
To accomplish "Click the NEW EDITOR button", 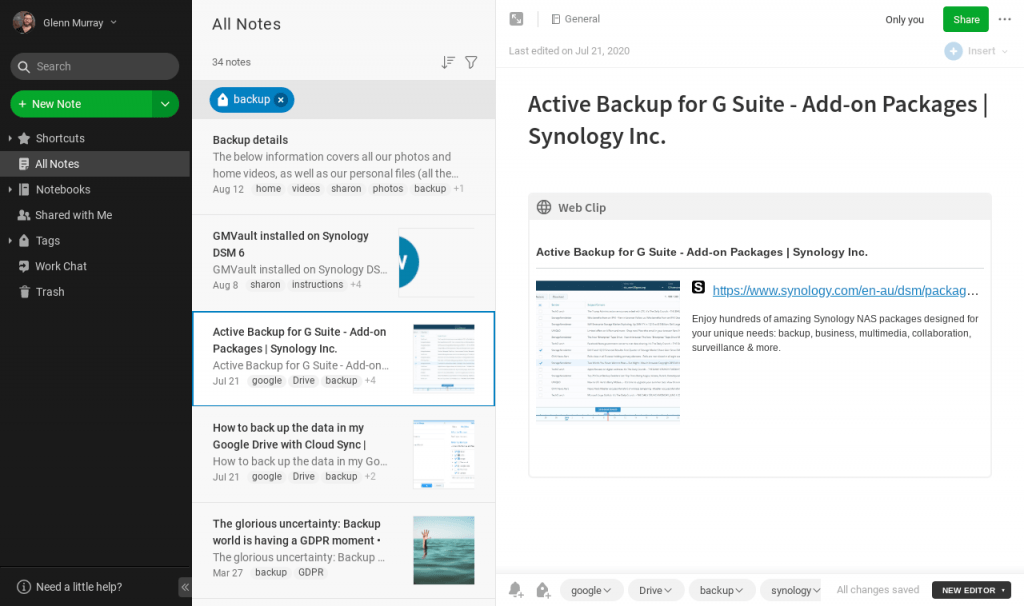I will pos(971,590).
